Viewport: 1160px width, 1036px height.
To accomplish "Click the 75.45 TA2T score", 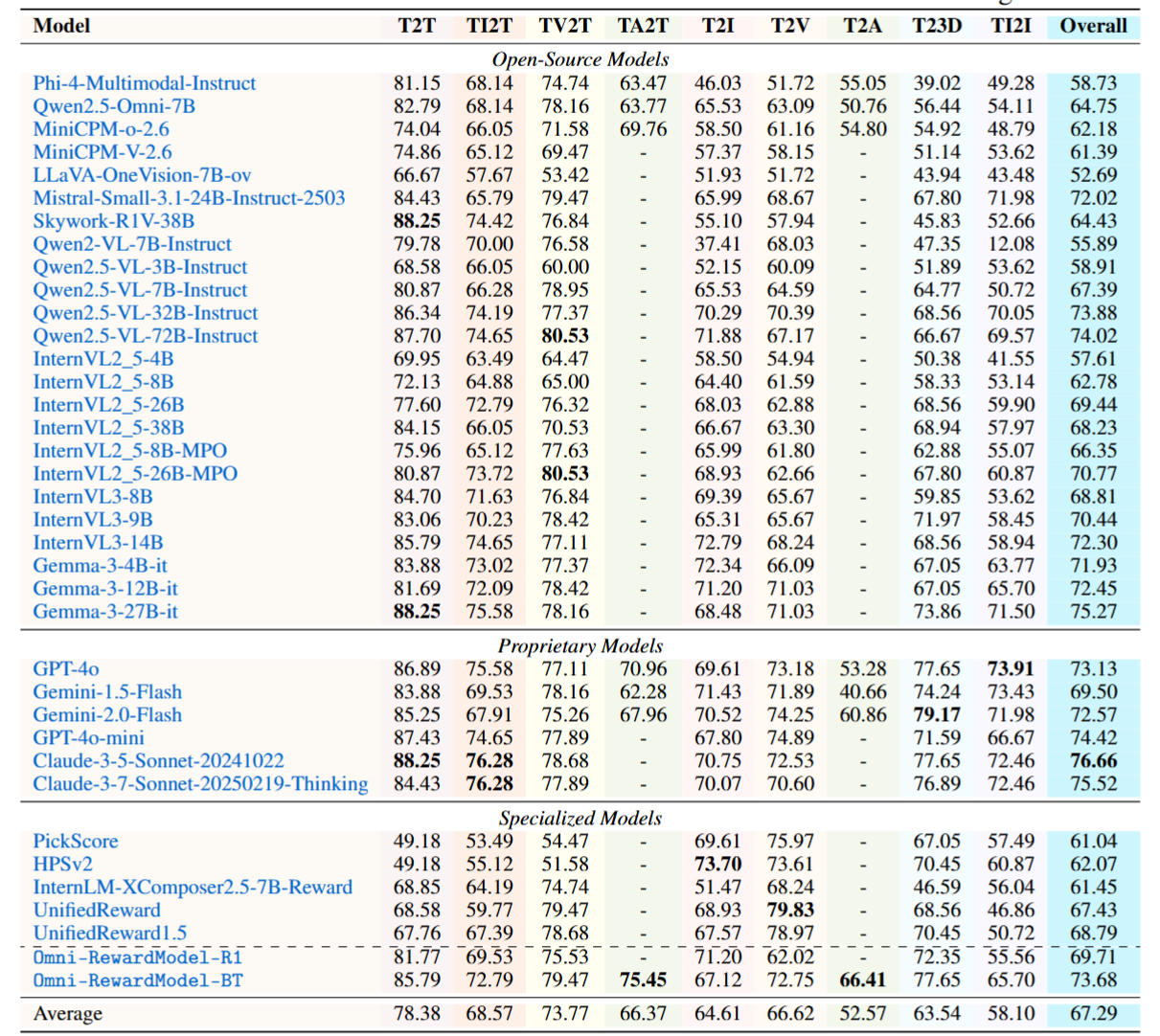I will pos(643,980).
